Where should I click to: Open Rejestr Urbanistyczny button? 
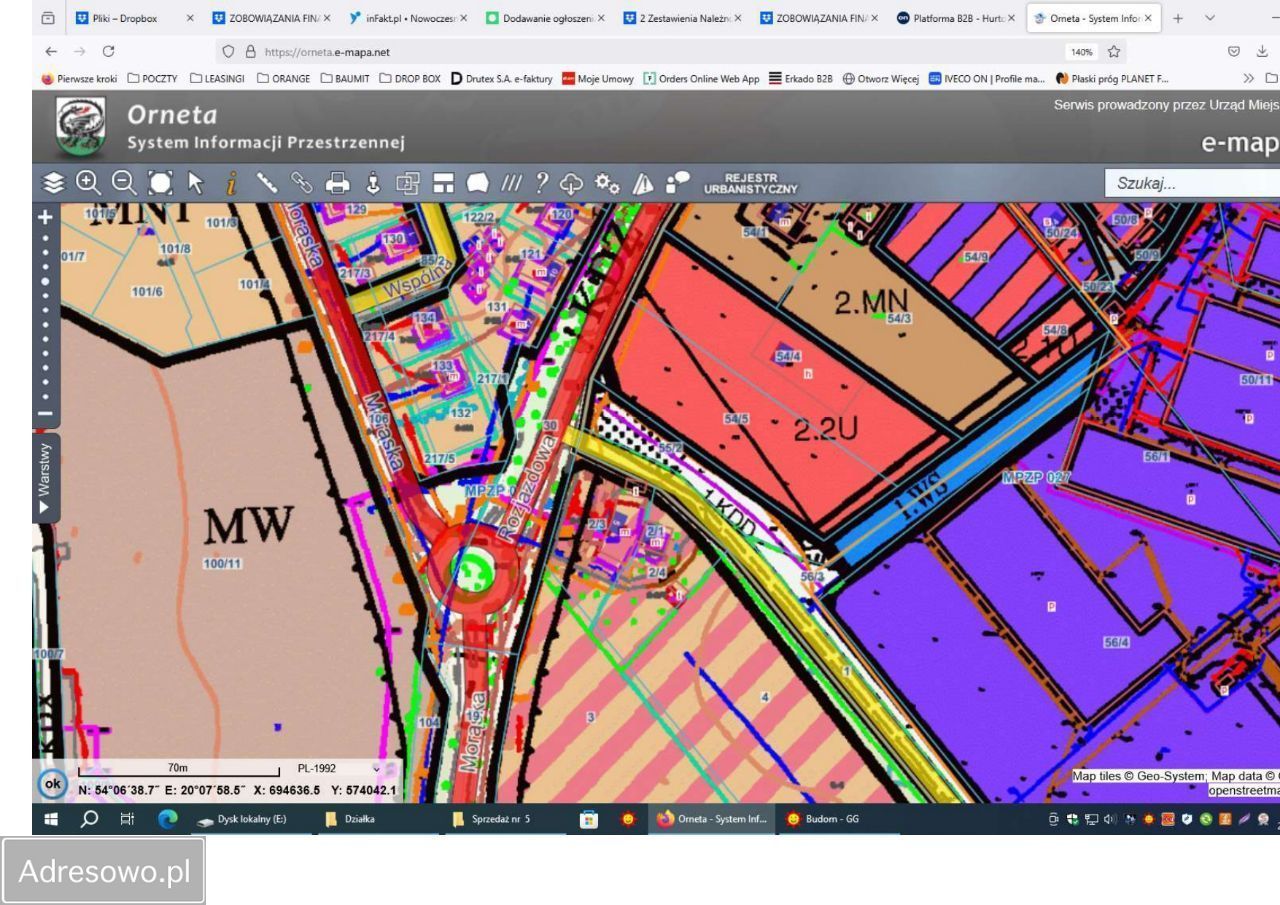751,183
